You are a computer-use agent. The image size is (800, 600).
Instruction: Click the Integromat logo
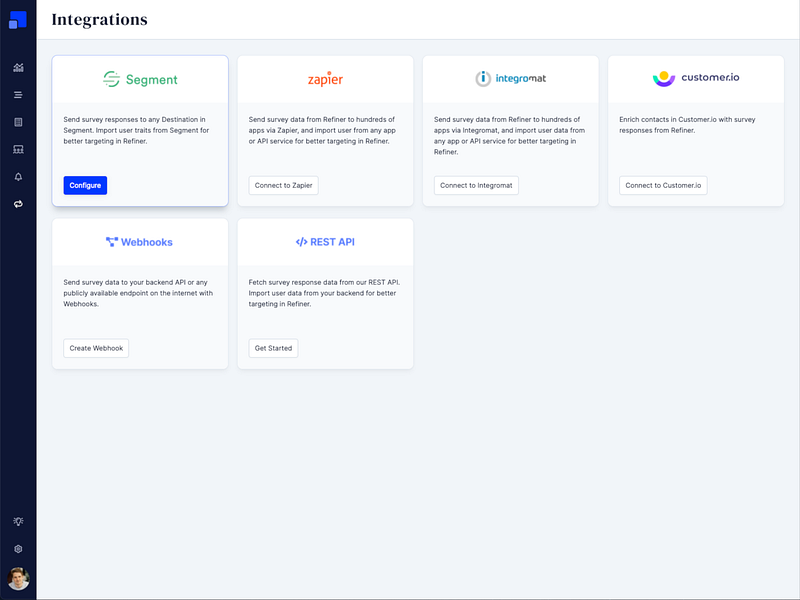[x=511, y=79]
